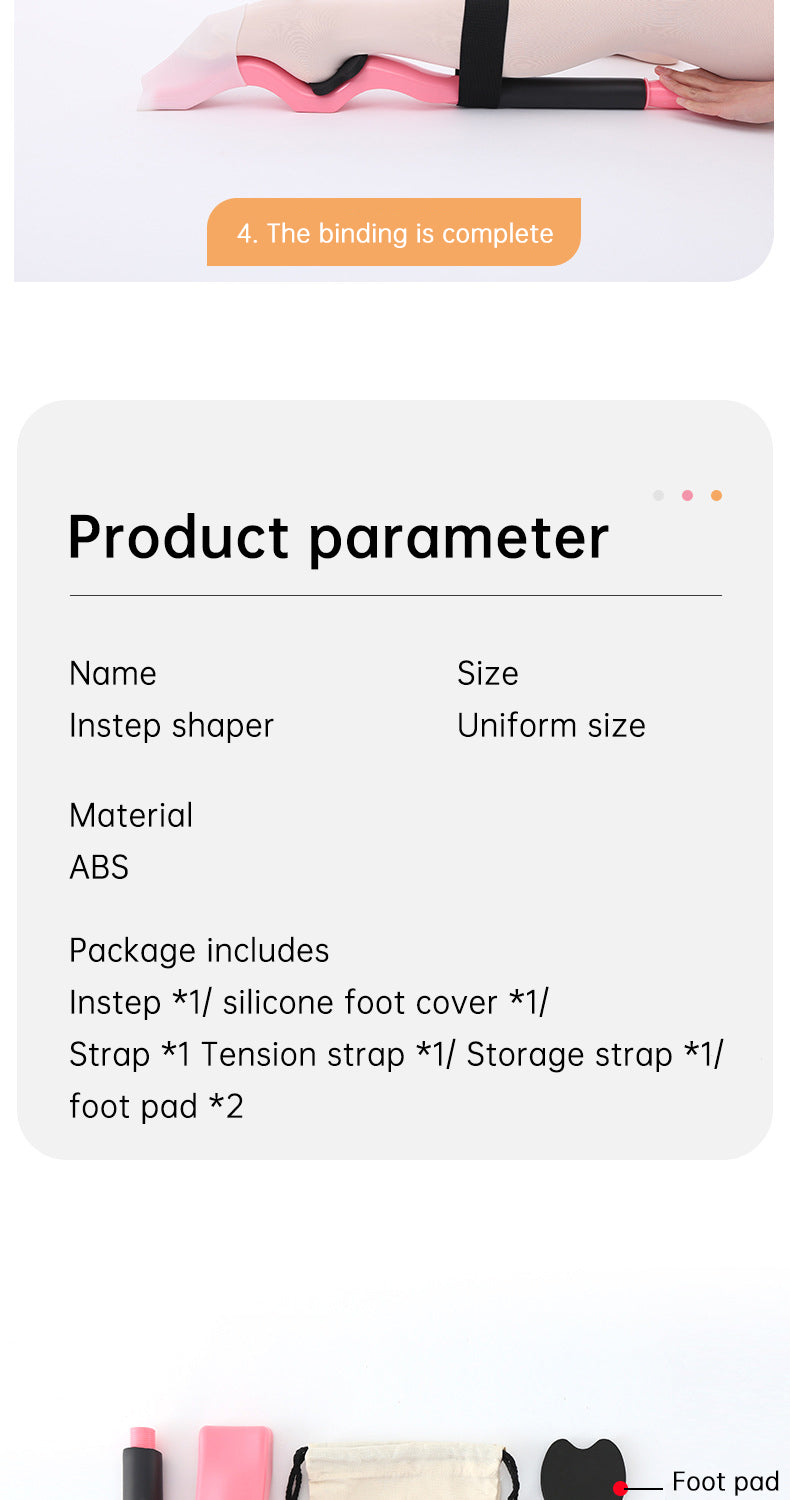This screenshot has width=790, height=1500.
Task: Select the "Uniform size" value text
Action: pyautogui.click(x=551, y=725)
